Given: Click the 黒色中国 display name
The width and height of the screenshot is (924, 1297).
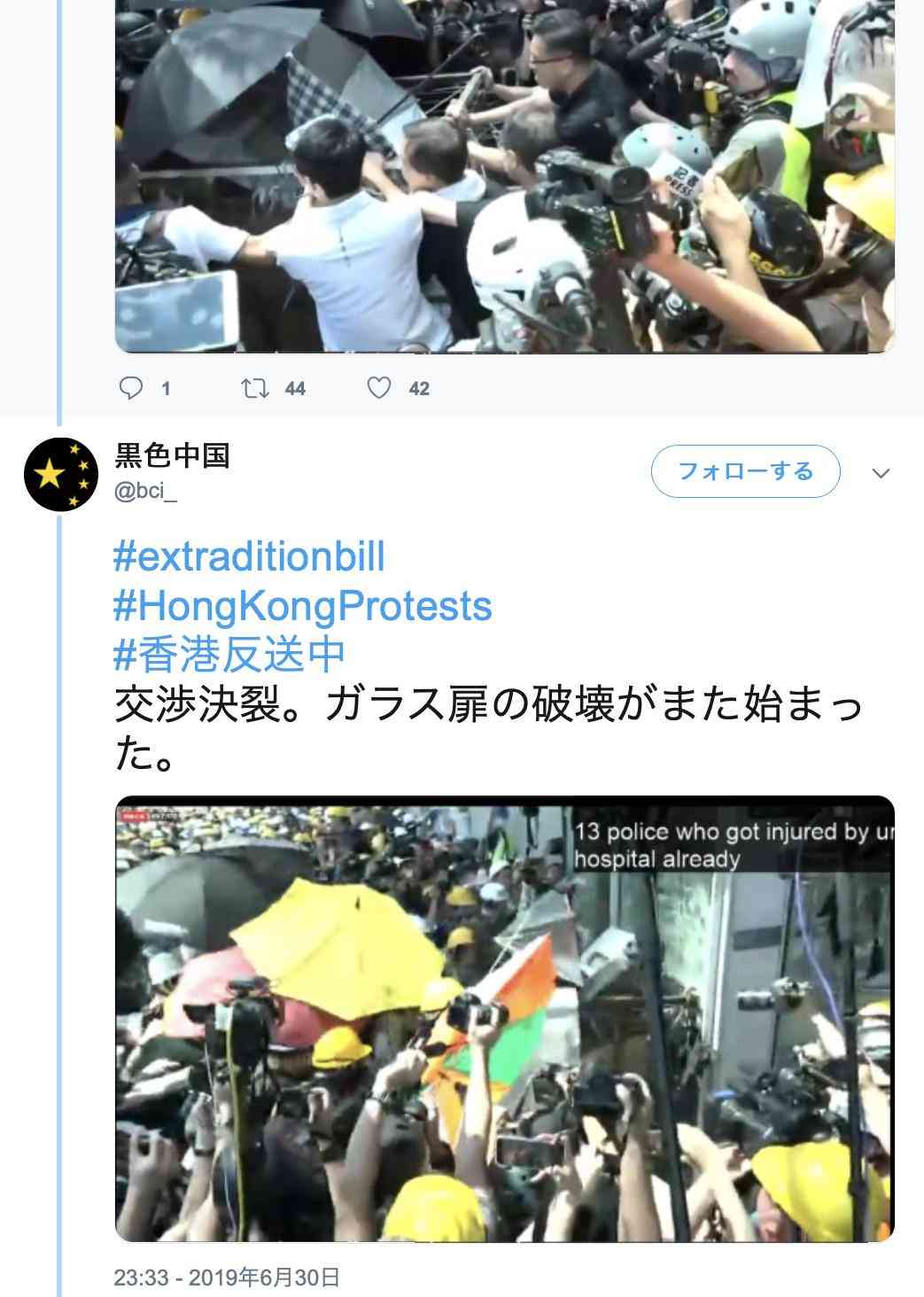Looking at the screenshot, I should tap(173, 456).
